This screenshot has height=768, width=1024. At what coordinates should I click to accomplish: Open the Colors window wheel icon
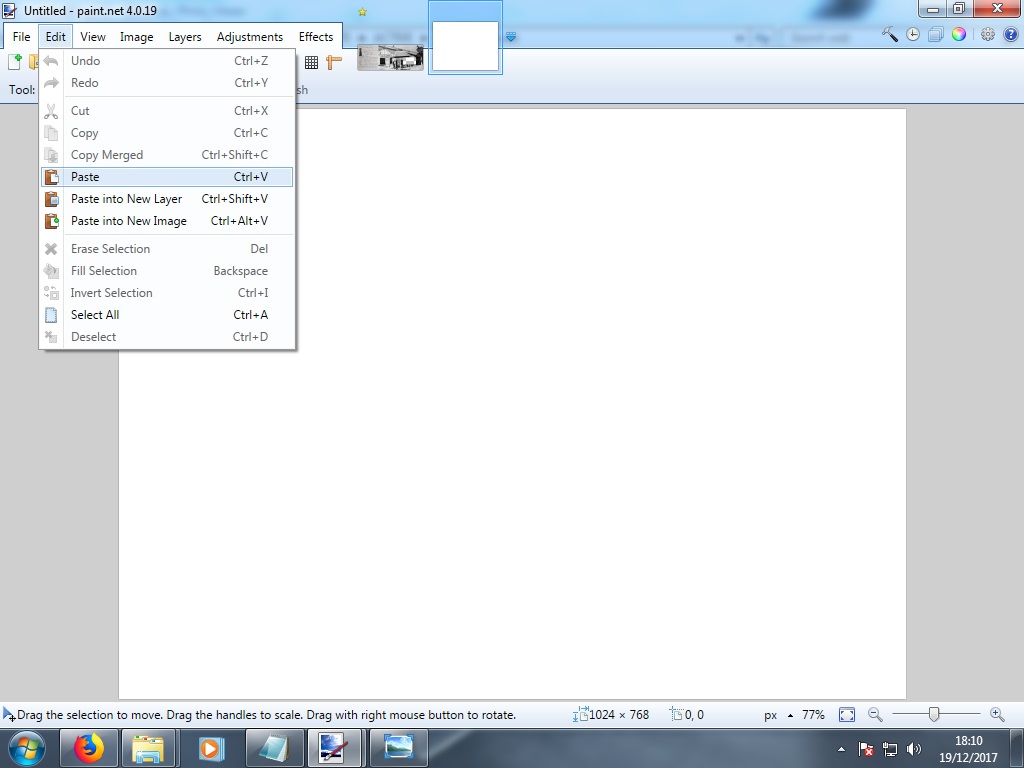[x=958, y=35]
